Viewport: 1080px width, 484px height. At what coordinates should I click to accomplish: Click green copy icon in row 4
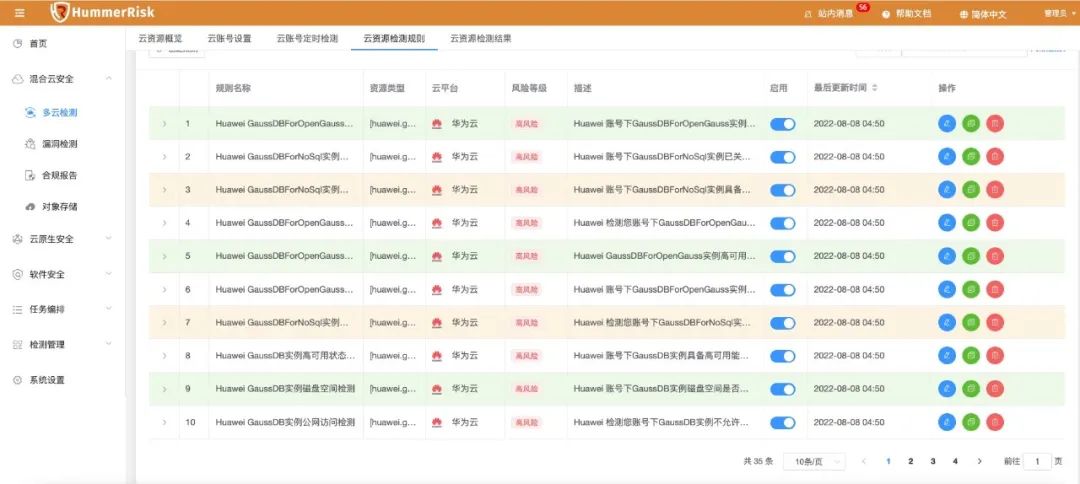971,222
